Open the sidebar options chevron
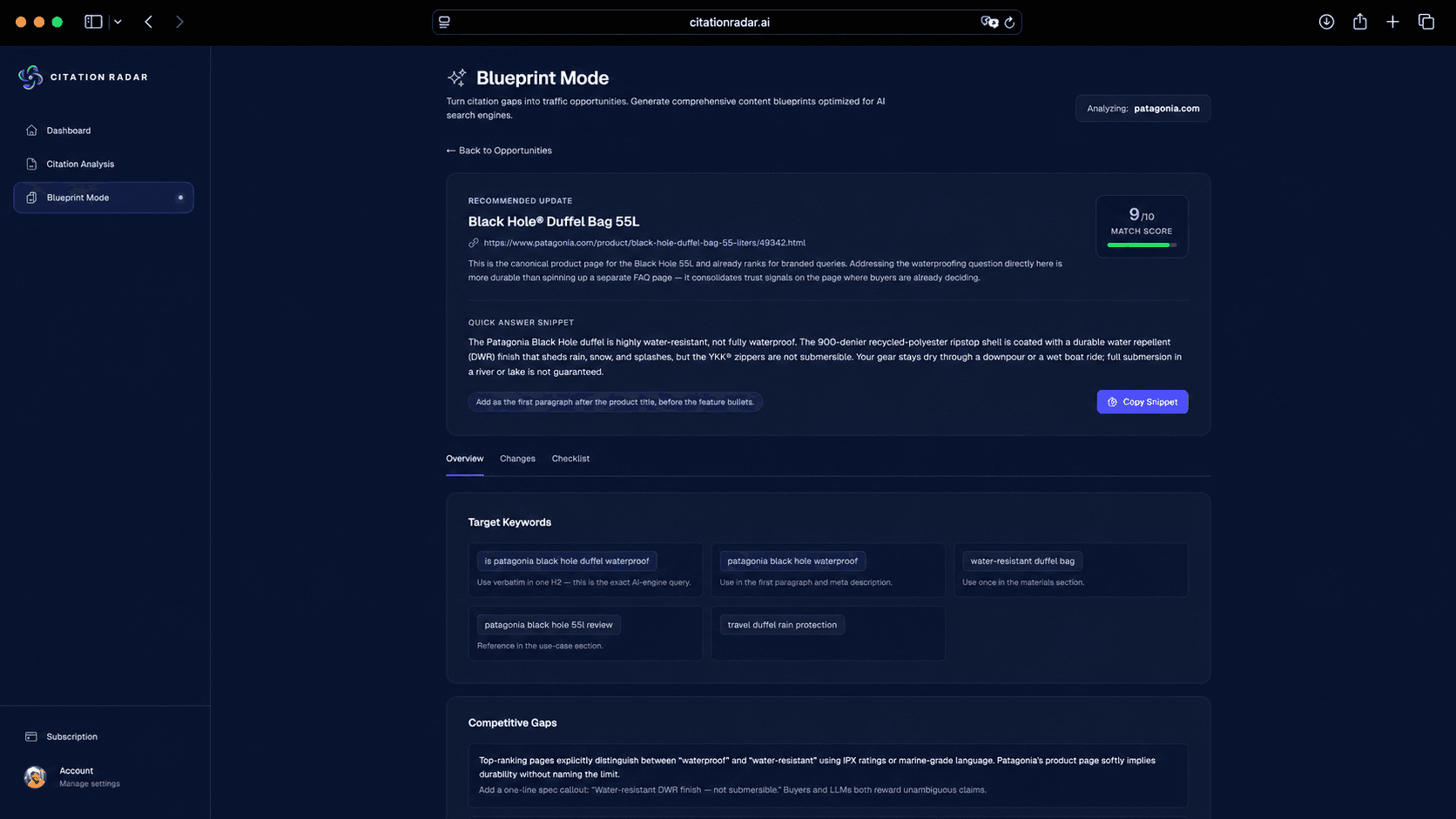The width and height of the screenshot is (1456, 819). click(118, 22)
